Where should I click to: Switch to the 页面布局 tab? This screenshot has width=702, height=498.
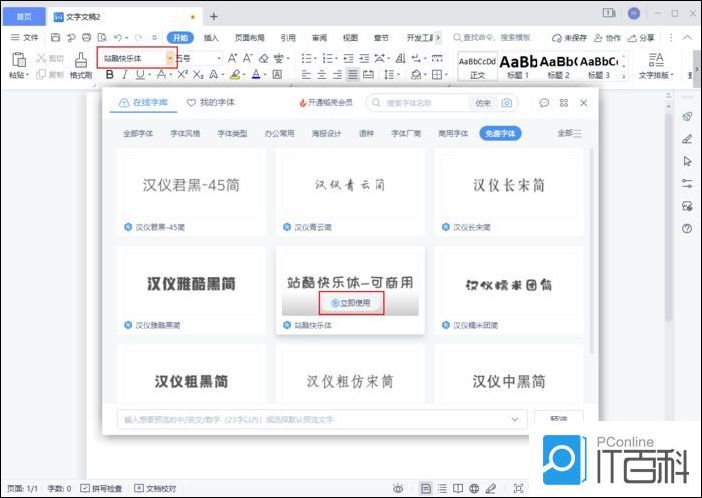pos(250,38)
